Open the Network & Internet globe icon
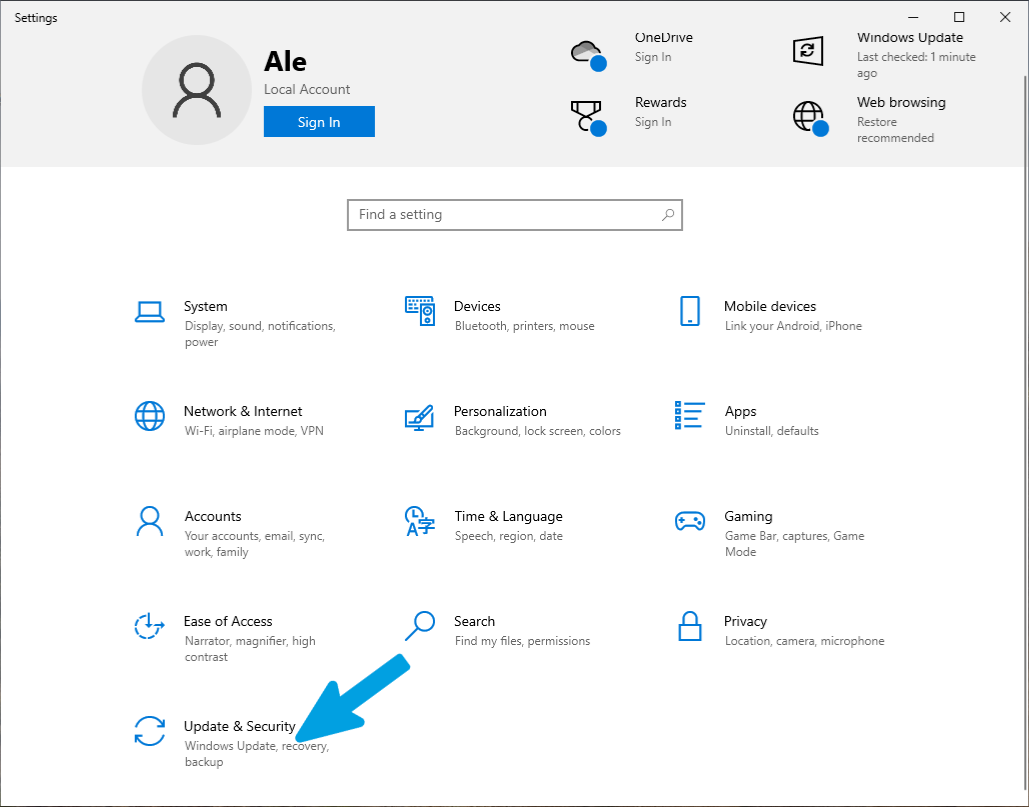The image size is (1029, 807). tap(150, 416)
